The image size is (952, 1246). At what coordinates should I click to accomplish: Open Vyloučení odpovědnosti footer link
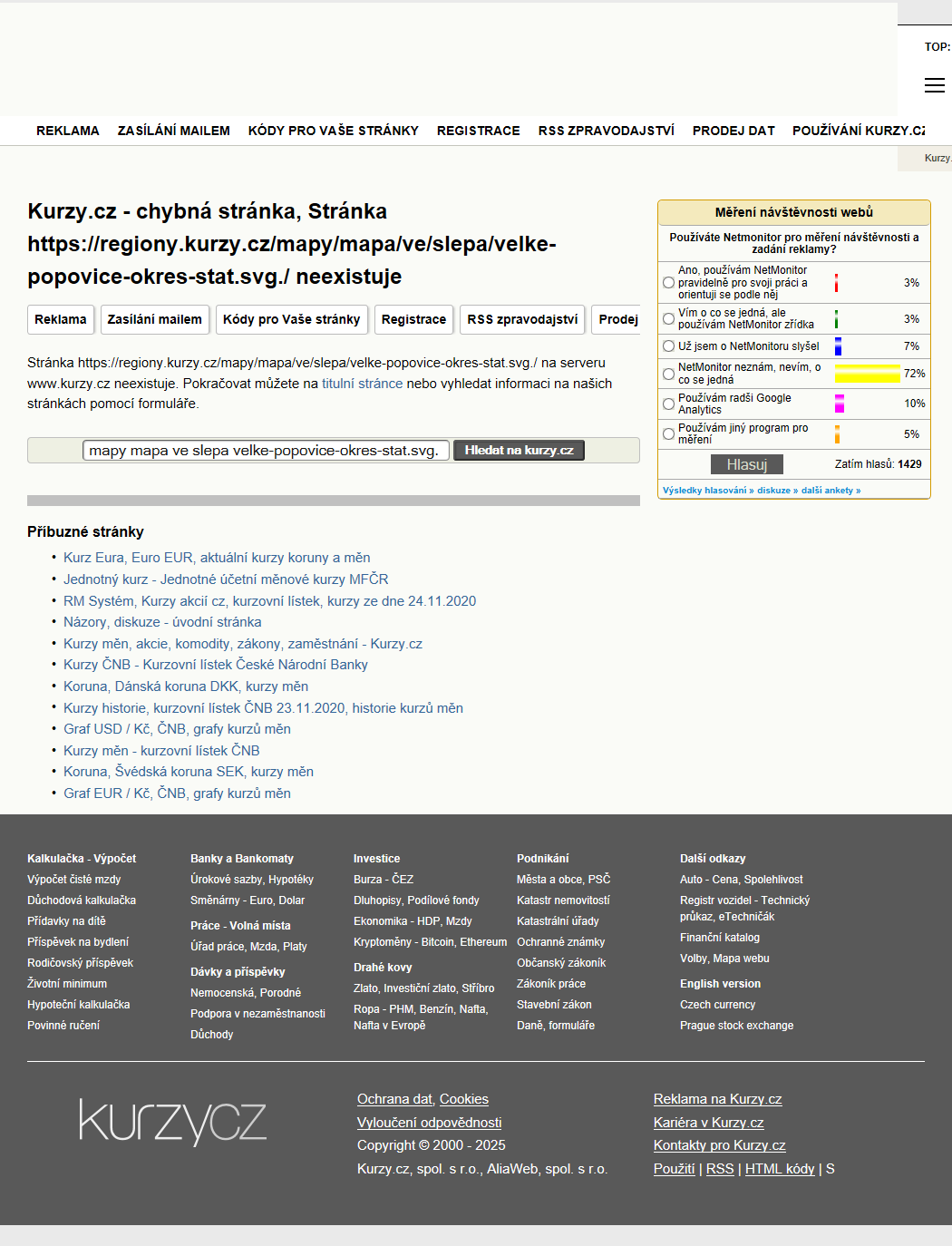pos(429,1123)
